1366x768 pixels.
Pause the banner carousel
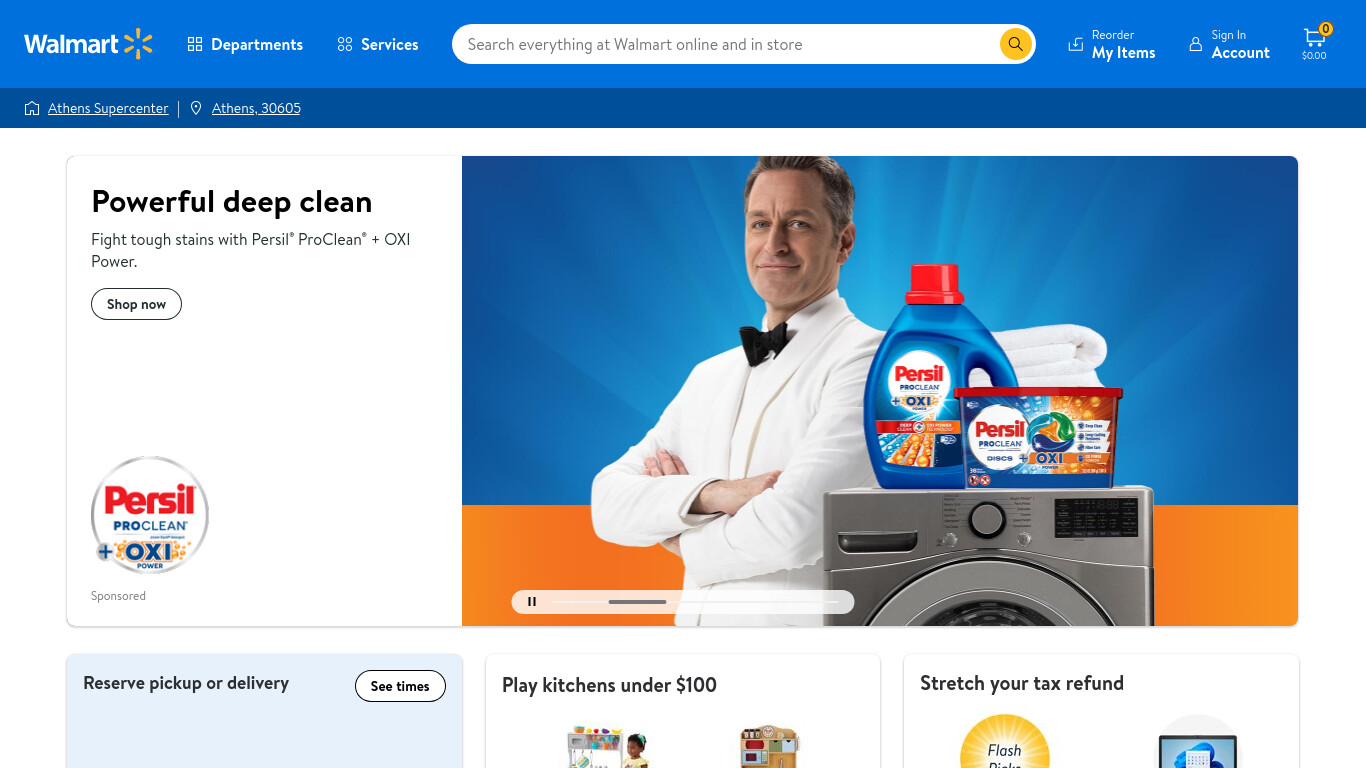532,602
